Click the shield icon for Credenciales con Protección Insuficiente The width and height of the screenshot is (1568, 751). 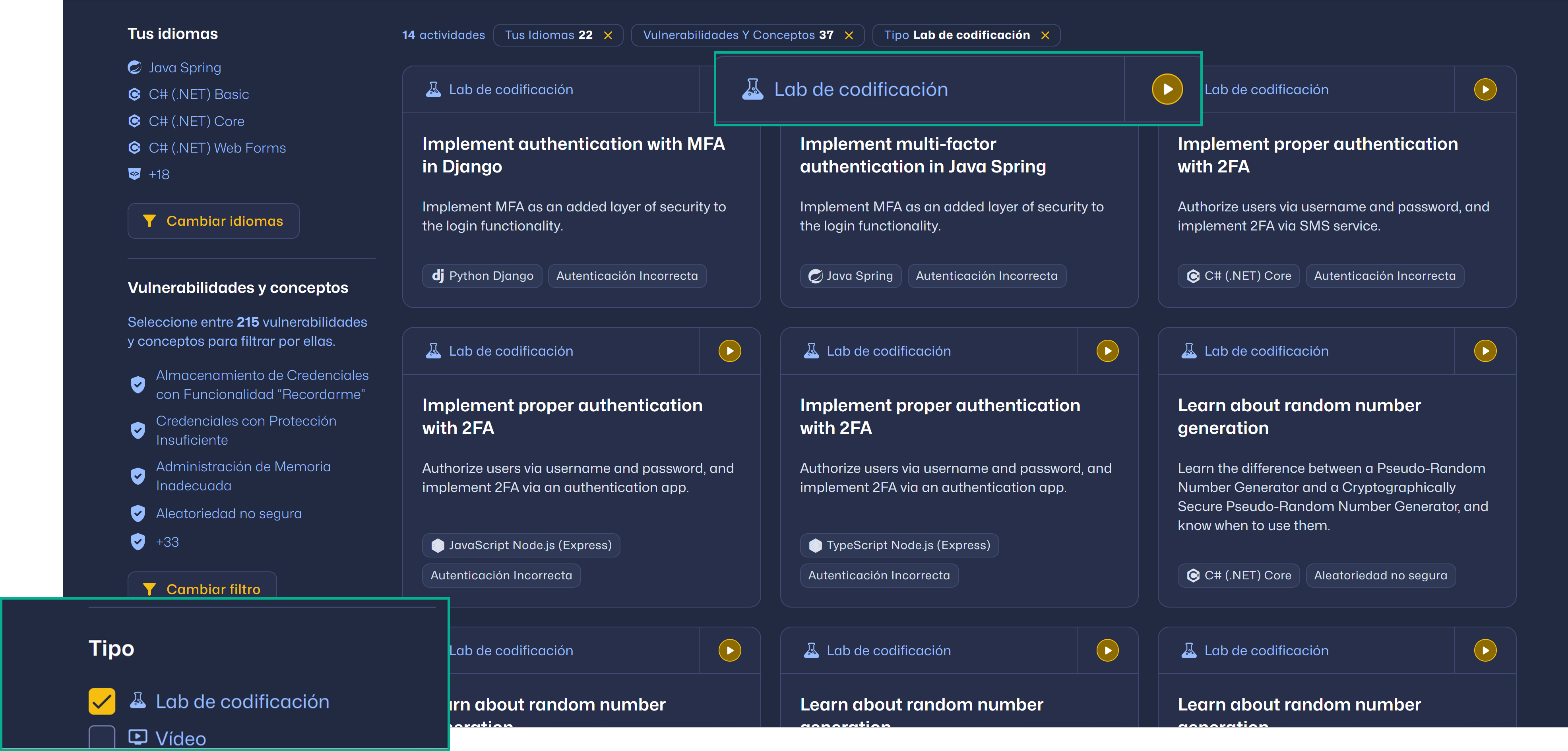(x=138, y=430)
